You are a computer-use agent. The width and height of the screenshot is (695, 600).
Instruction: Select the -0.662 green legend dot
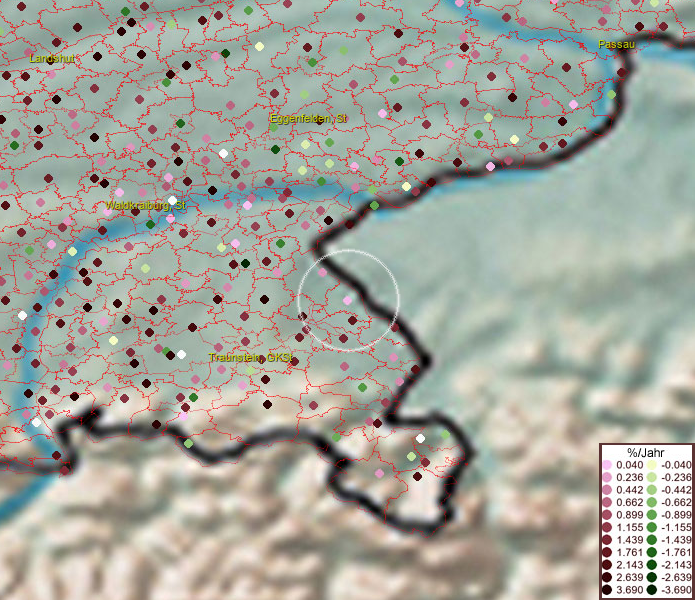(x=650, y=500)
